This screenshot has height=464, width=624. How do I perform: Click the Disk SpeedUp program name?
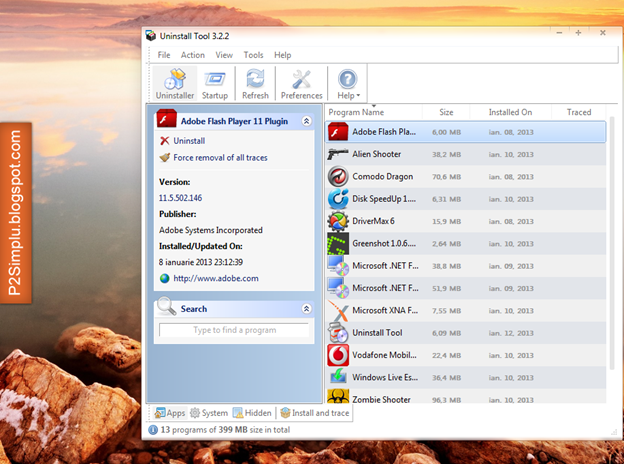tap(384, 199)
